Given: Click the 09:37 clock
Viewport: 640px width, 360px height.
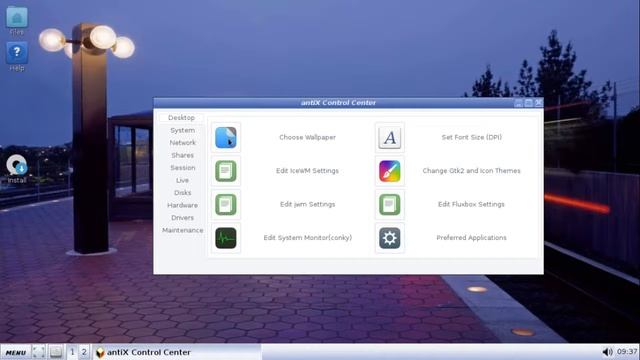Looking at the screenshot, I should 627,352.
